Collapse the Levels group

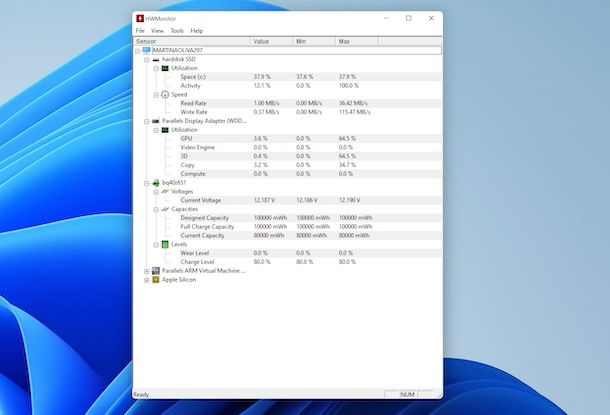156,245
